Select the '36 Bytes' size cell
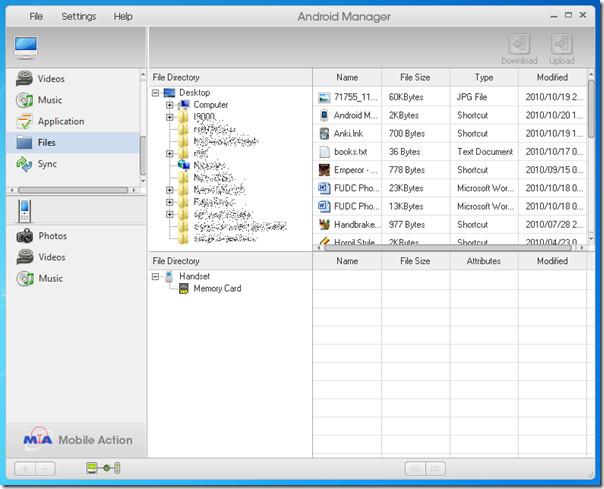604x489 pixels. pyautogui.click(x=404, y=152)
